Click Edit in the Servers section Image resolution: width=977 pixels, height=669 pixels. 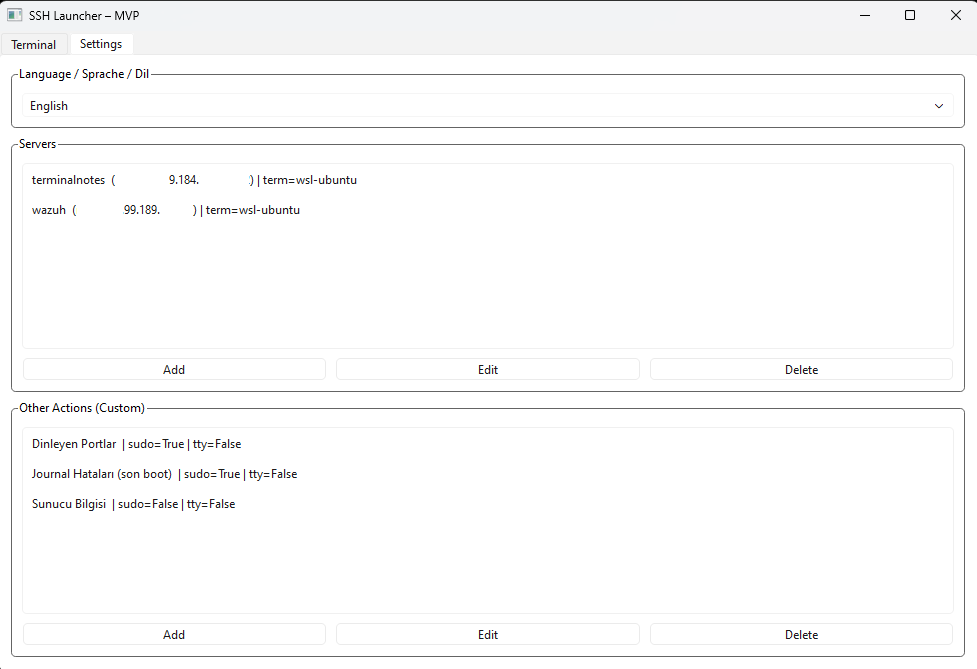pyautogui.click(x=487, y=370)
